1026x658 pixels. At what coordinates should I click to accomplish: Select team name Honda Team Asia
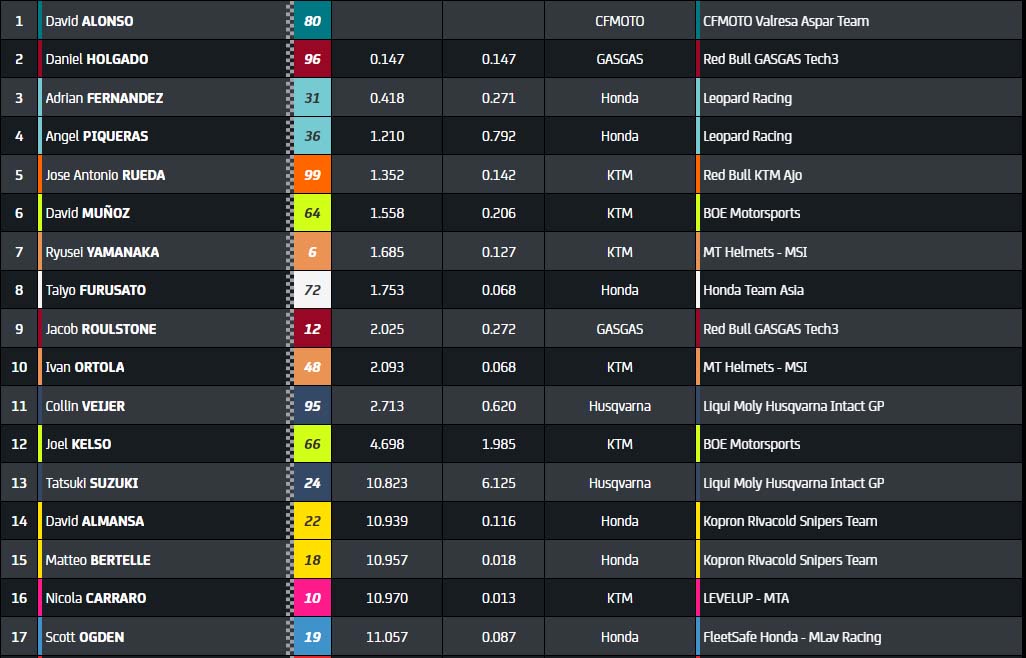tap(753, 290)
